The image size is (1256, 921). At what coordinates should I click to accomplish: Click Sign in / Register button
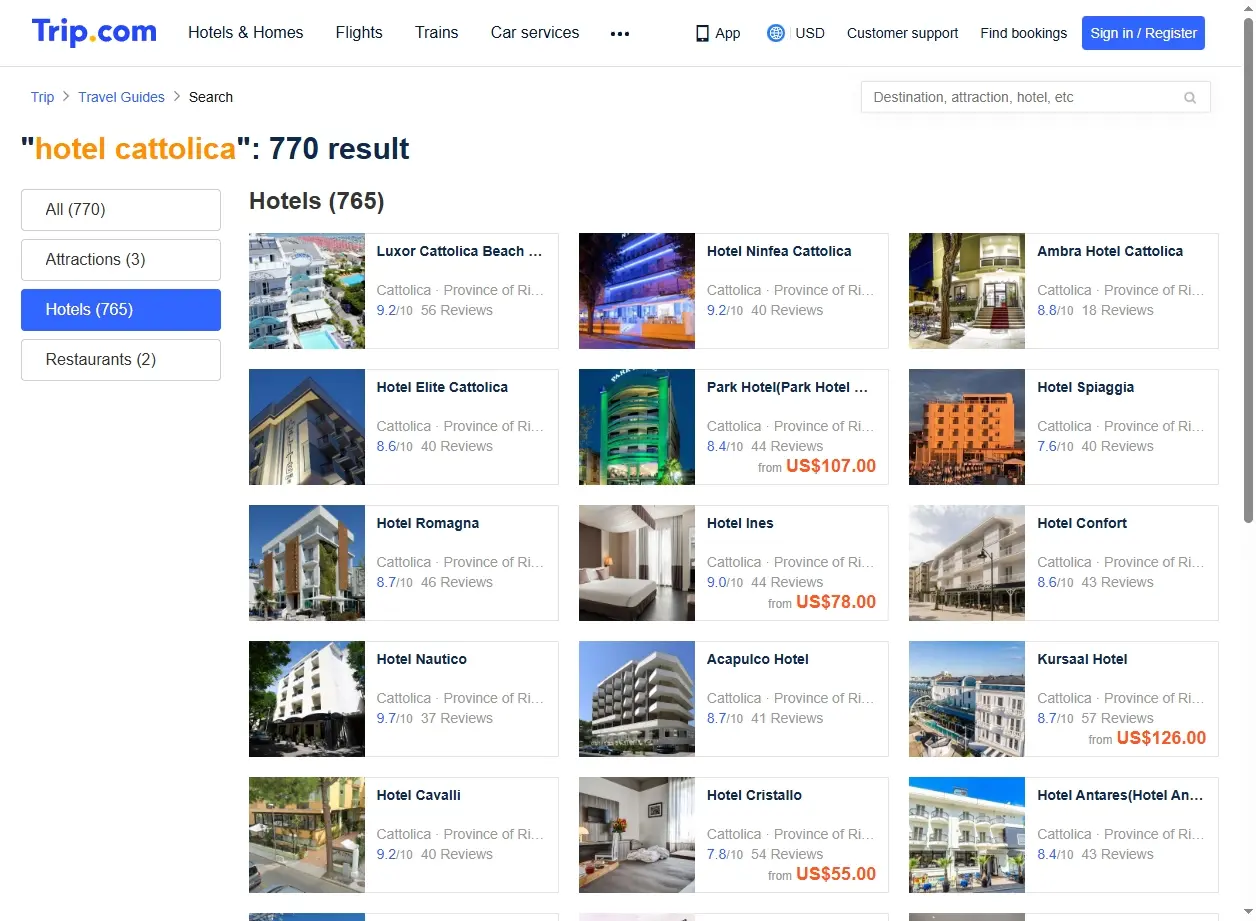pyautogui.click(x=1143, y=33)
